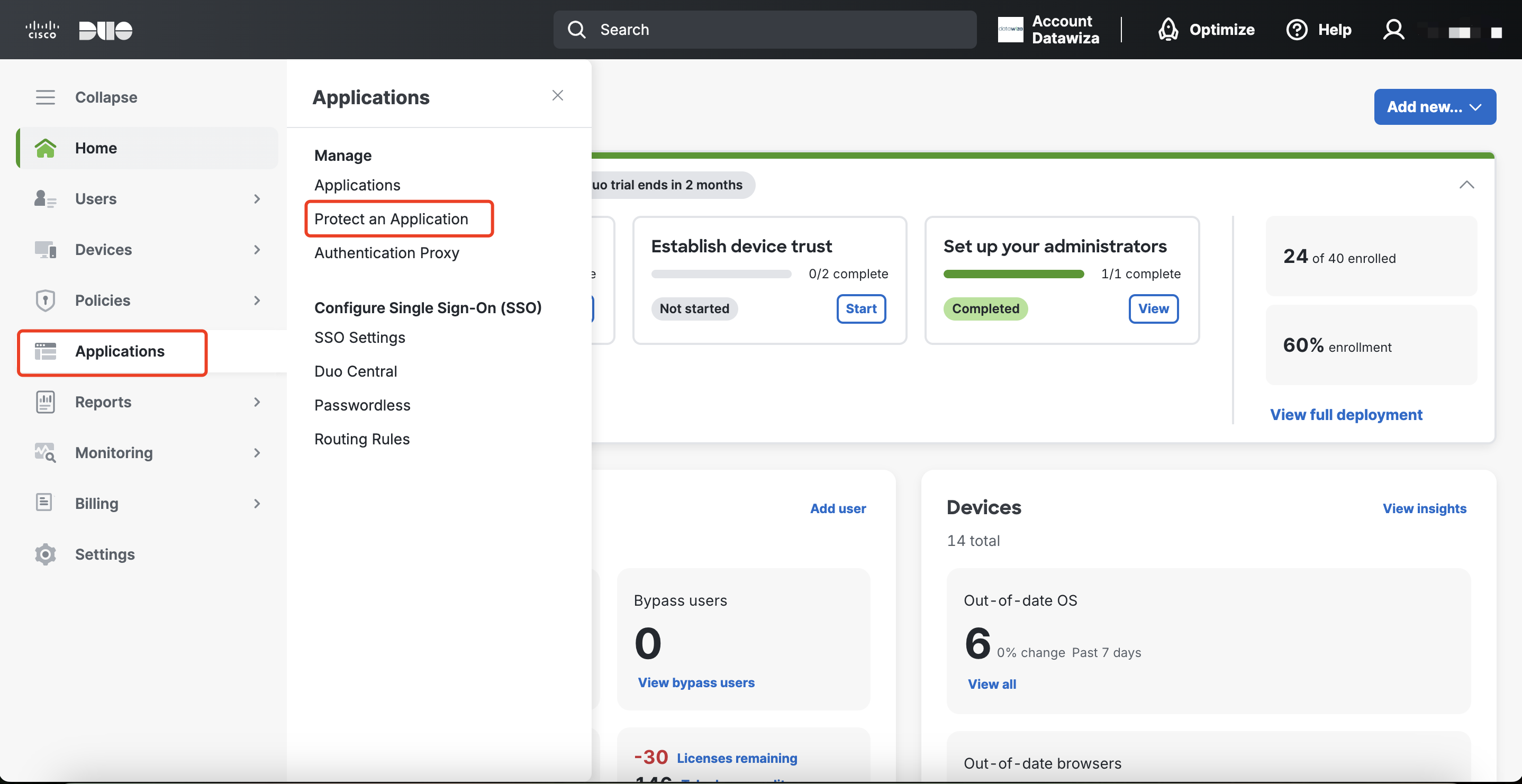The height and width of the screenshot is (784, 1522).
Task: Click the Datawiza account logo thumbnail
Action: click(1010, 30)
